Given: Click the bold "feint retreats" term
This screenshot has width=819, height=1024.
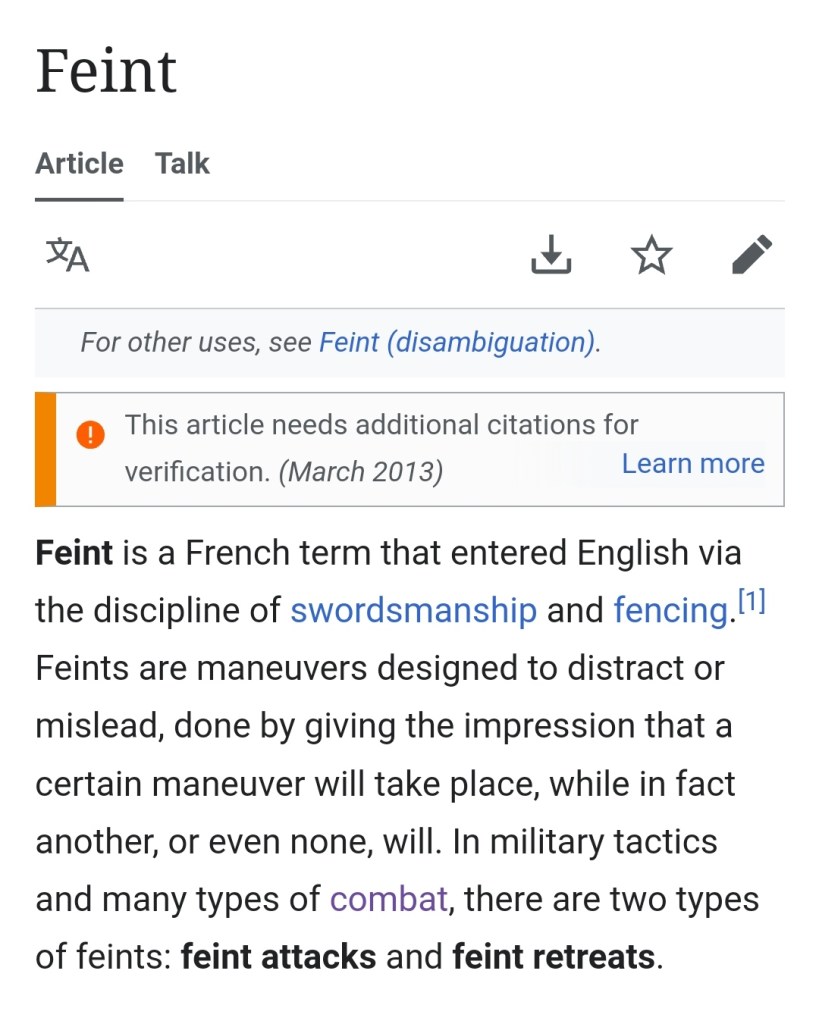Looking at the screenshot, I should [x=553, y=957].
